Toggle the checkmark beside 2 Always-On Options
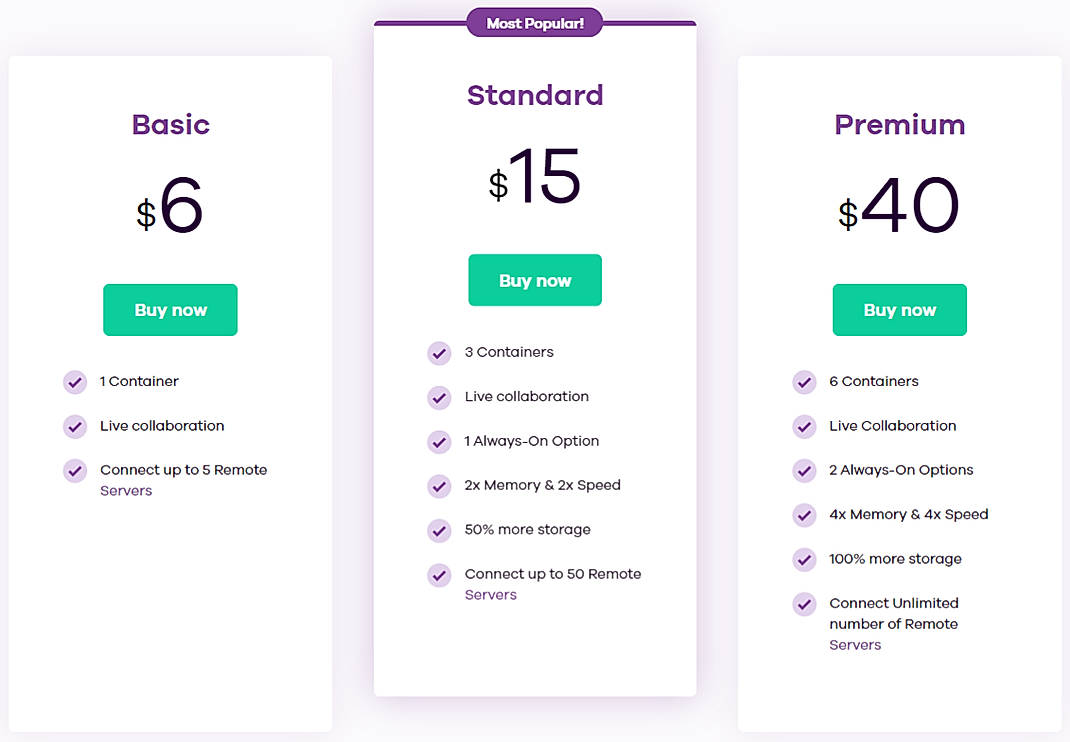The image size is (1070, 742). pyautogui.click(x=804, y=470)
